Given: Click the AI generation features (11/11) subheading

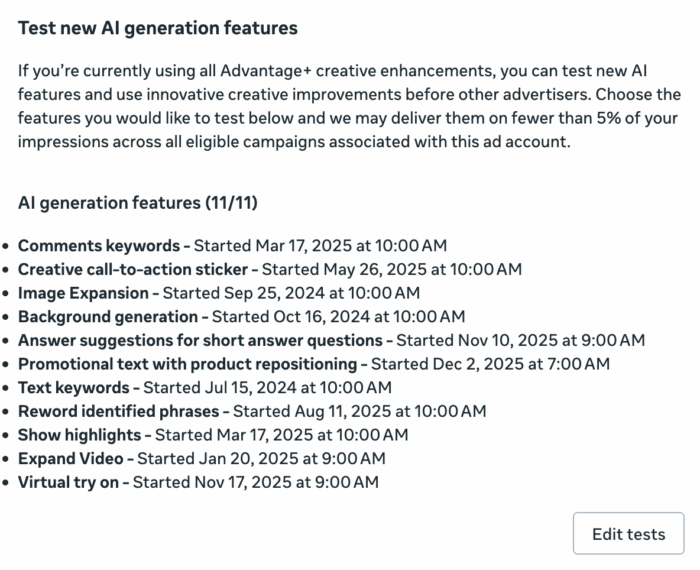Looking at the screenshot, I should 138,203.
